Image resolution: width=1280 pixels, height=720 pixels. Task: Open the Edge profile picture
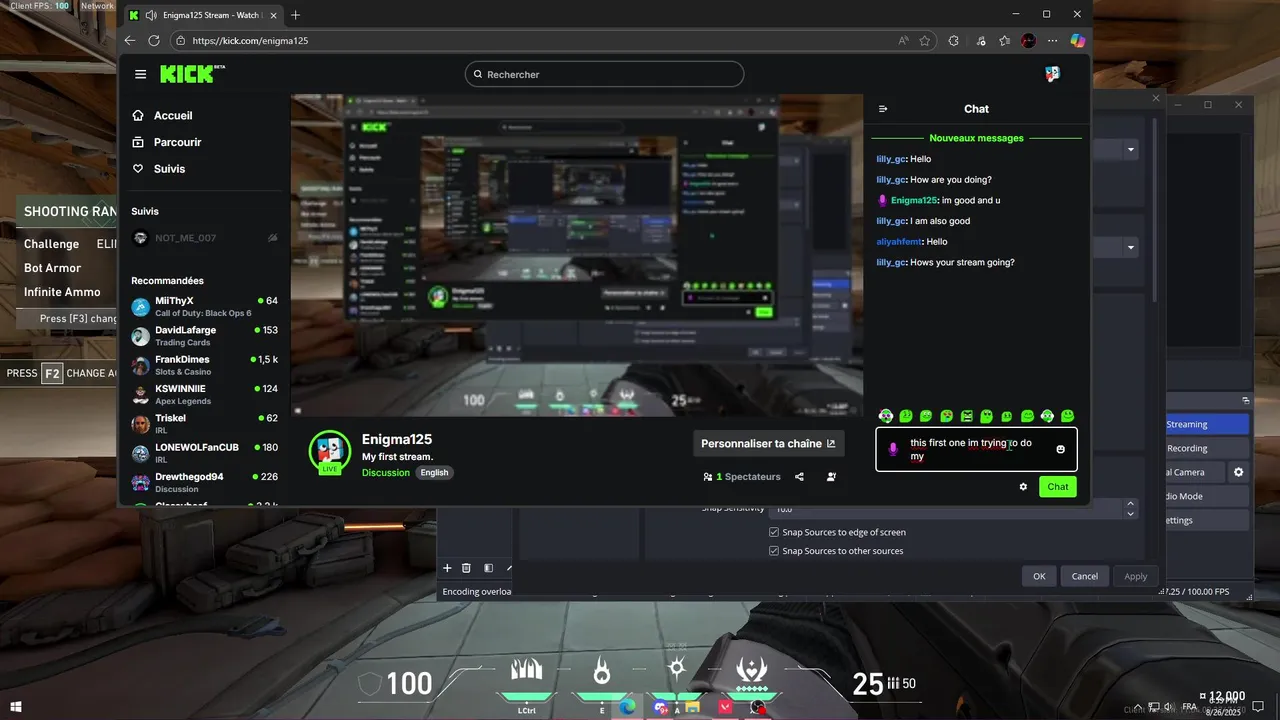(1028, 41)
